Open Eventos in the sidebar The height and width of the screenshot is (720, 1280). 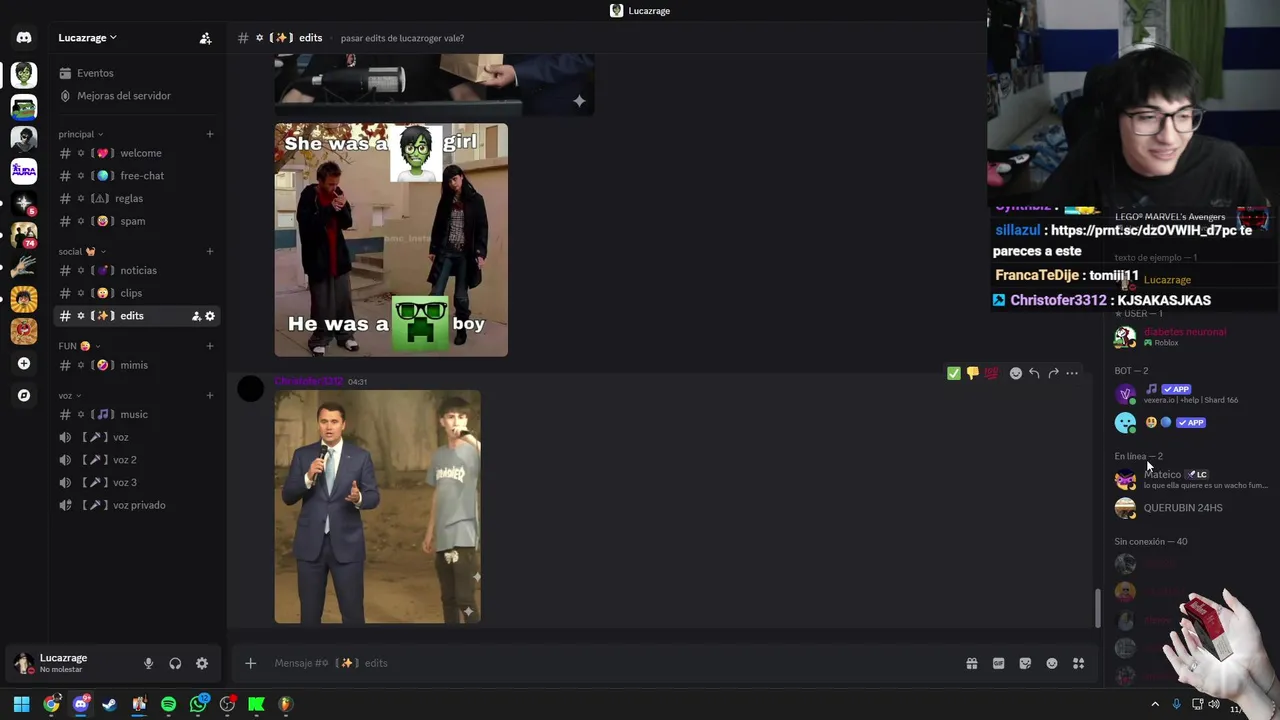point(135,73)
